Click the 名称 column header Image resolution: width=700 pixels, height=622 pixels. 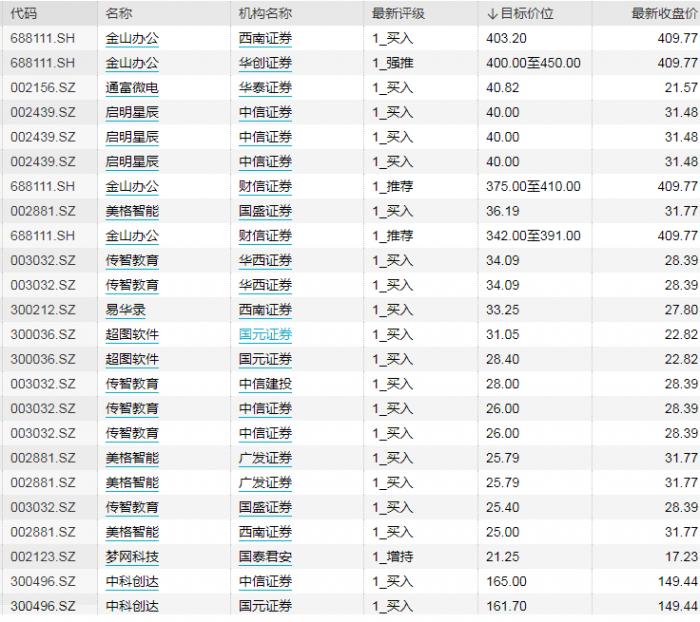(119, 13)
